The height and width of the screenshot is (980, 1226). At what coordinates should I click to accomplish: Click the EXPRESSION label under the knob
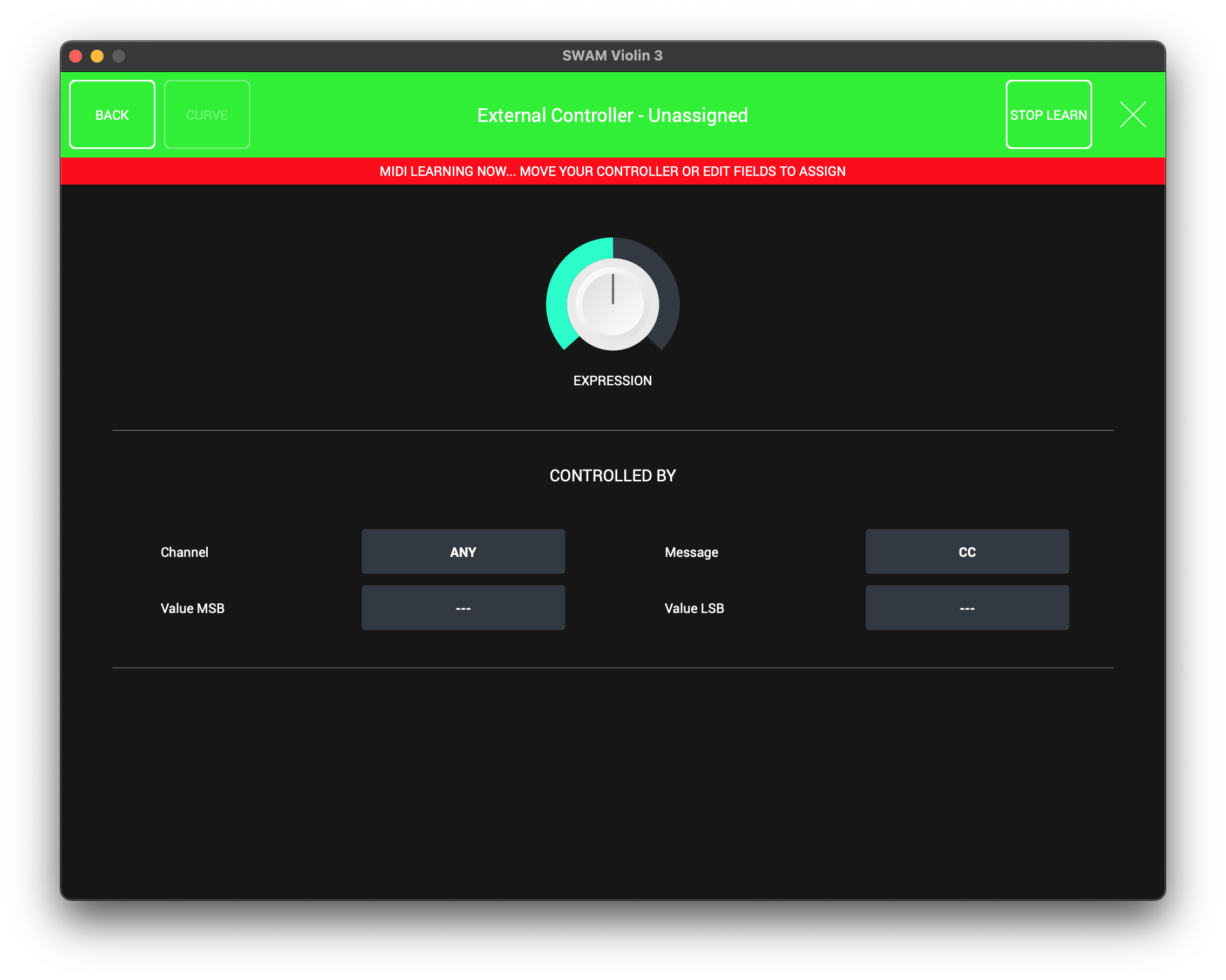click(612, 380)
